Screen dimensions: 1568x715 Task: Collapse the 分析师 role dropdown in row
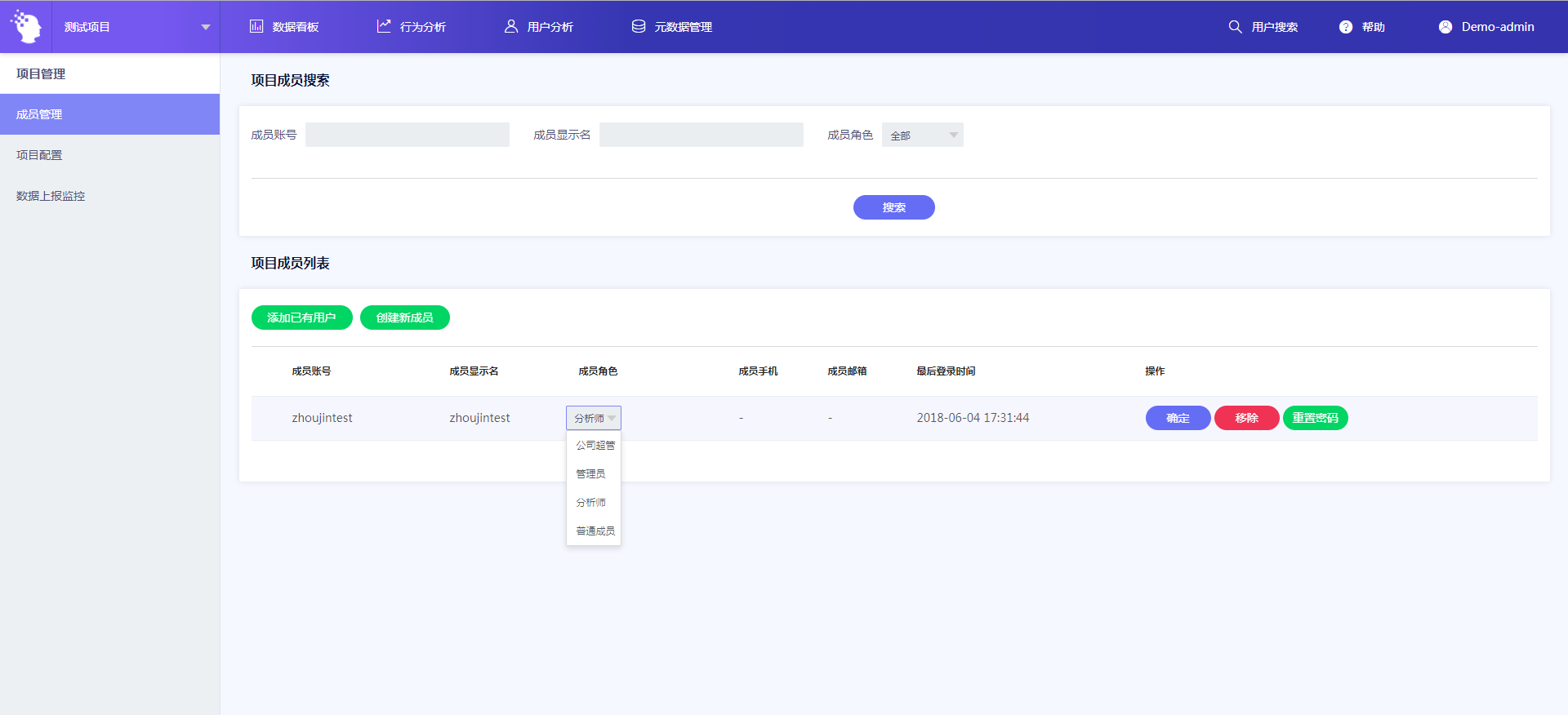pos(594,418)
